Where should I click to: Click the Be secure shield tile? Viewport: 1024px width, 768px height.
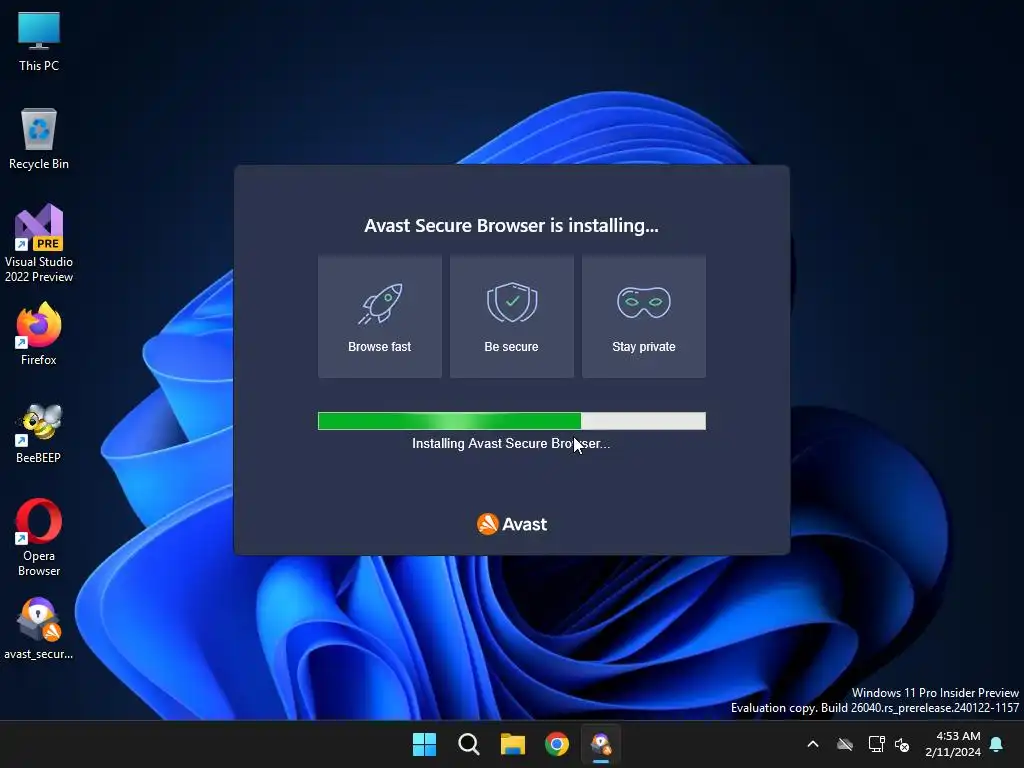coord(511,317)
